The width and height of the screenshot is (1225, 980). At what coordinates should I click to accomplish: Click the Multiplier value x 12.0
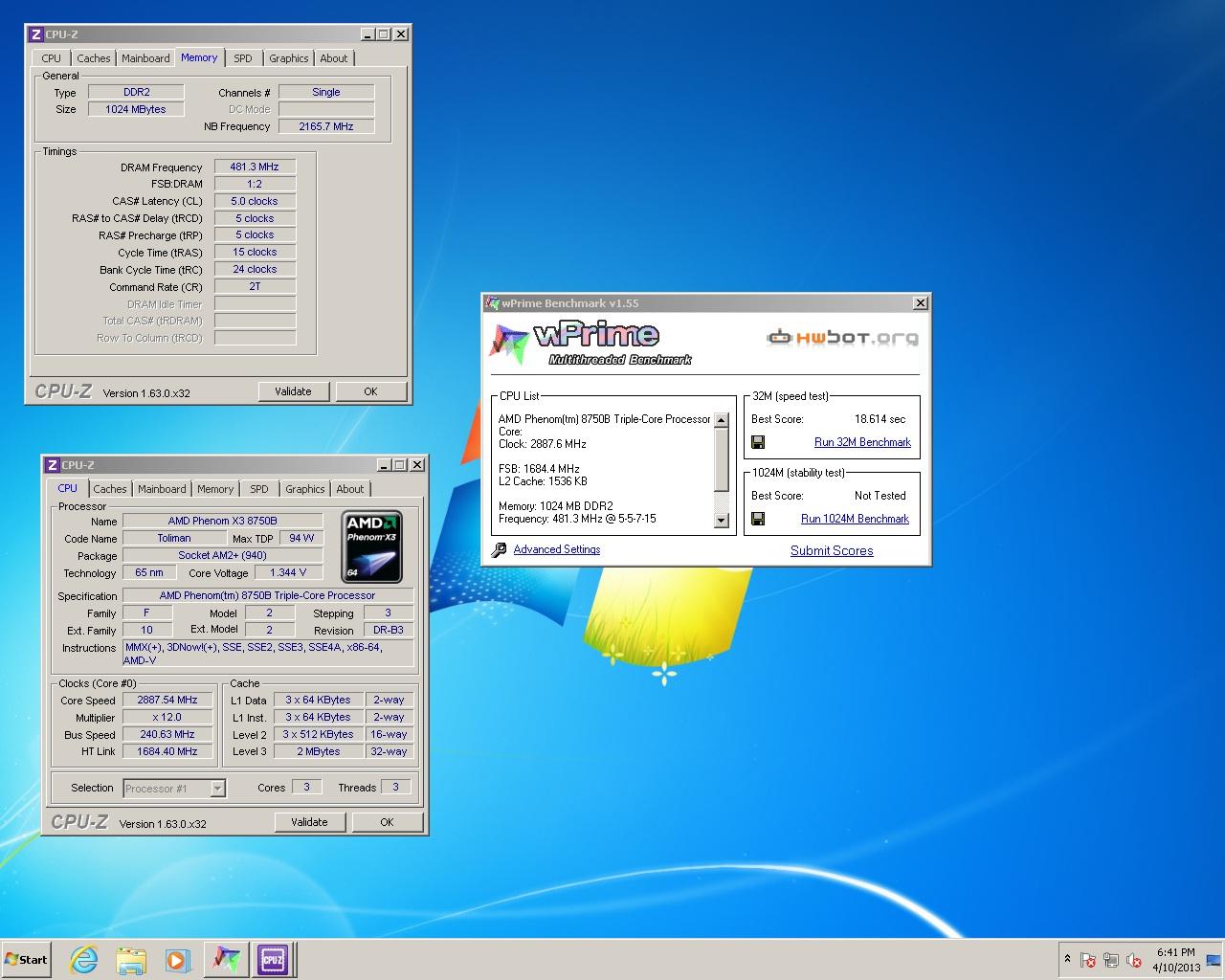[167, 717]
